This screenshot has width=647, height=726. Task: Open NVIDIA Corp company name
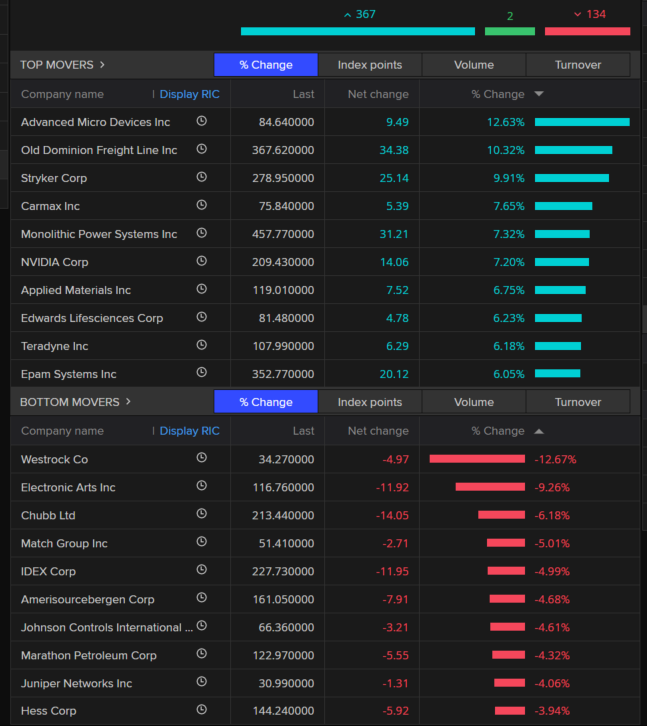[x=54, y=262]
